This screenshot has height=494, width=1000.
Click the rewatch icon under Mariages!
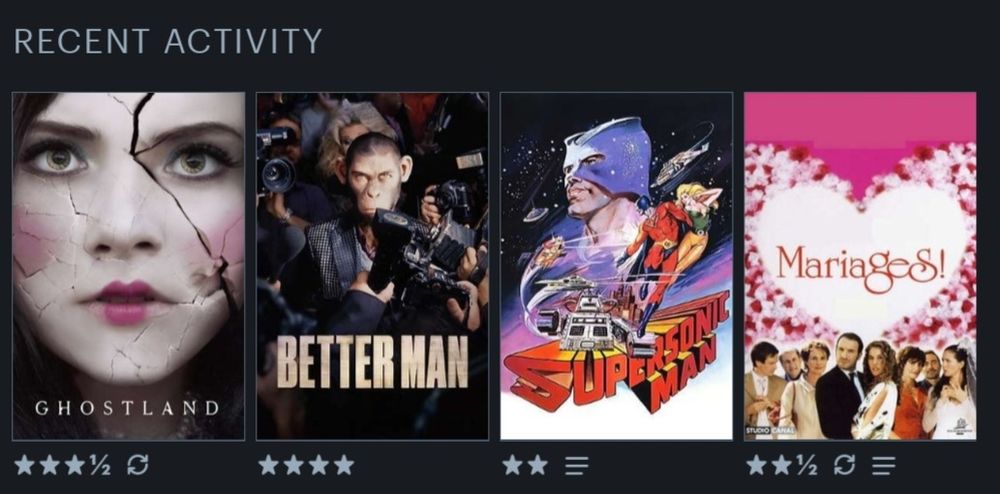[x=844, y=465]
